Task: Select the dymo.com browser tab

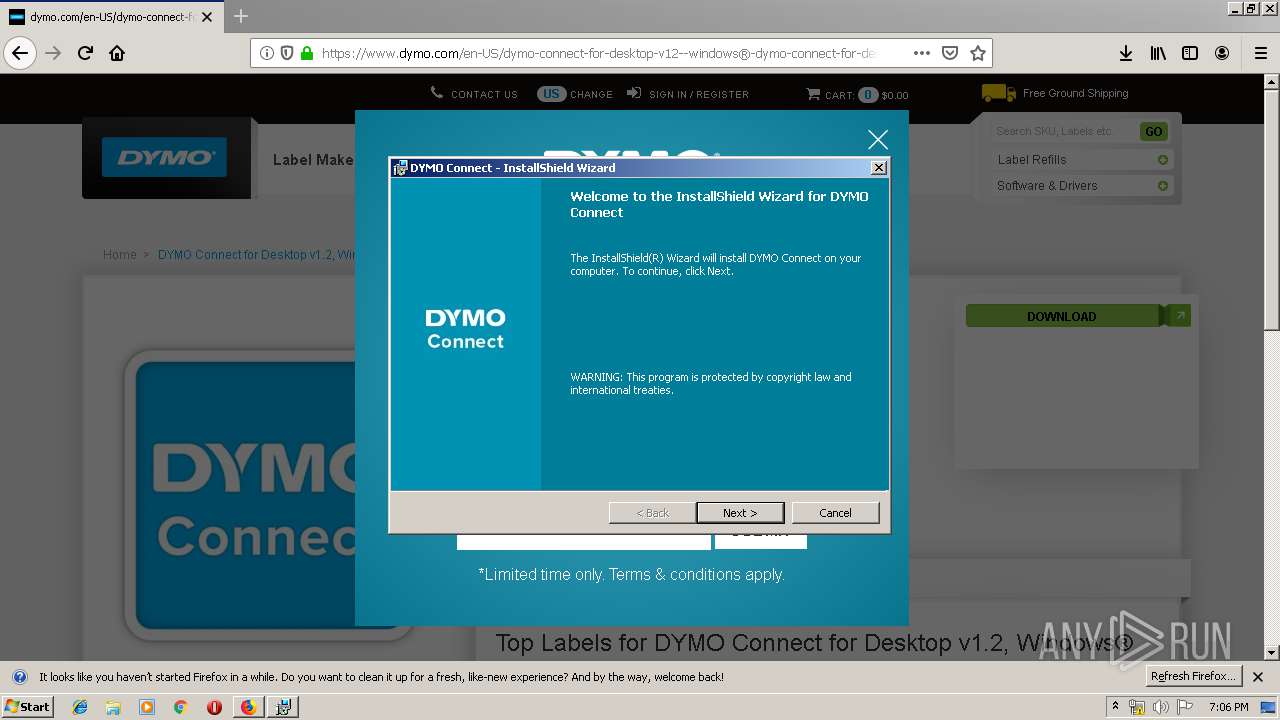Action: [112, 17]
